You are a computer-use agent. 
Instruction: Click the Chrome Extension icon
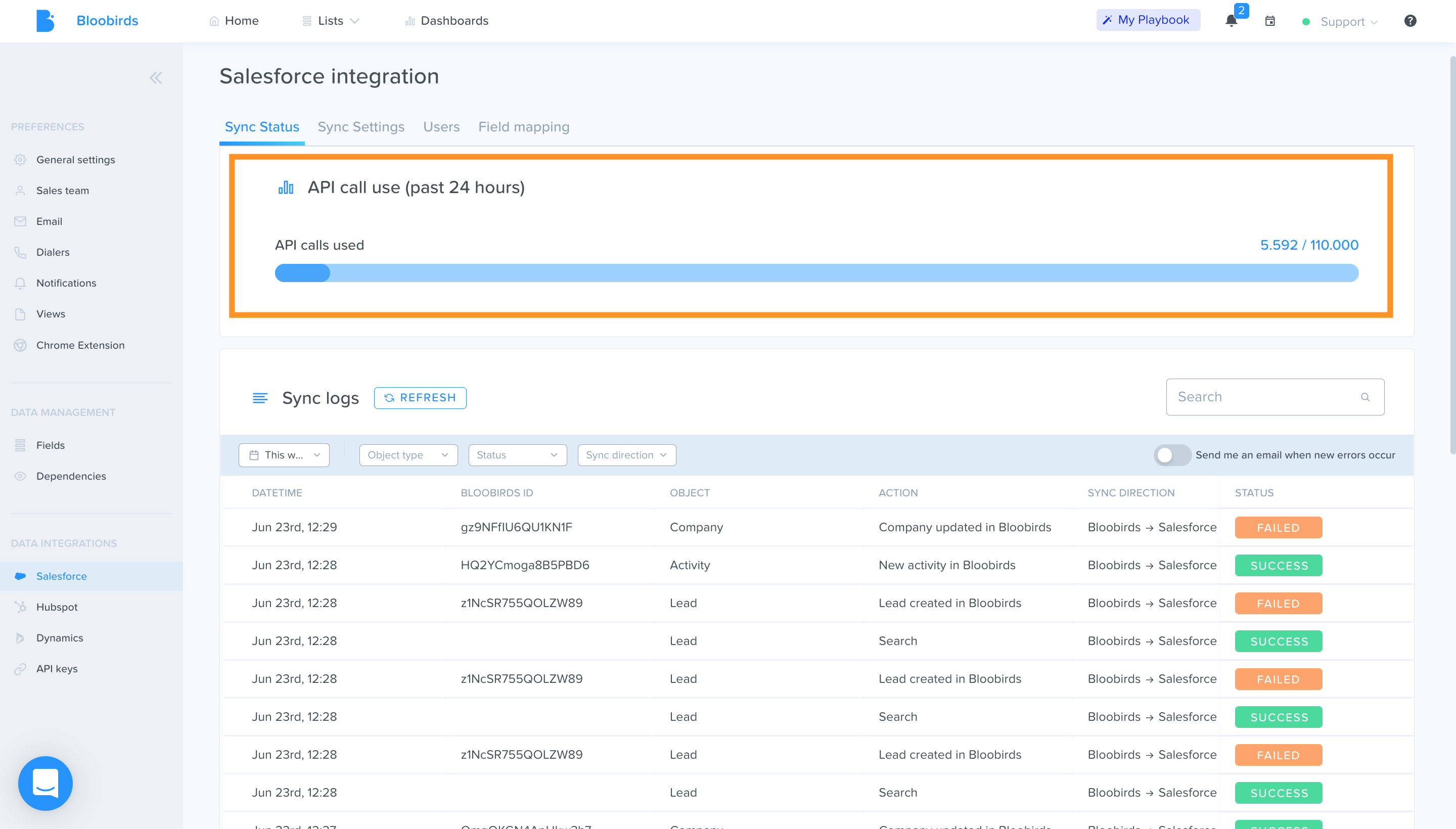coord(21,345)
